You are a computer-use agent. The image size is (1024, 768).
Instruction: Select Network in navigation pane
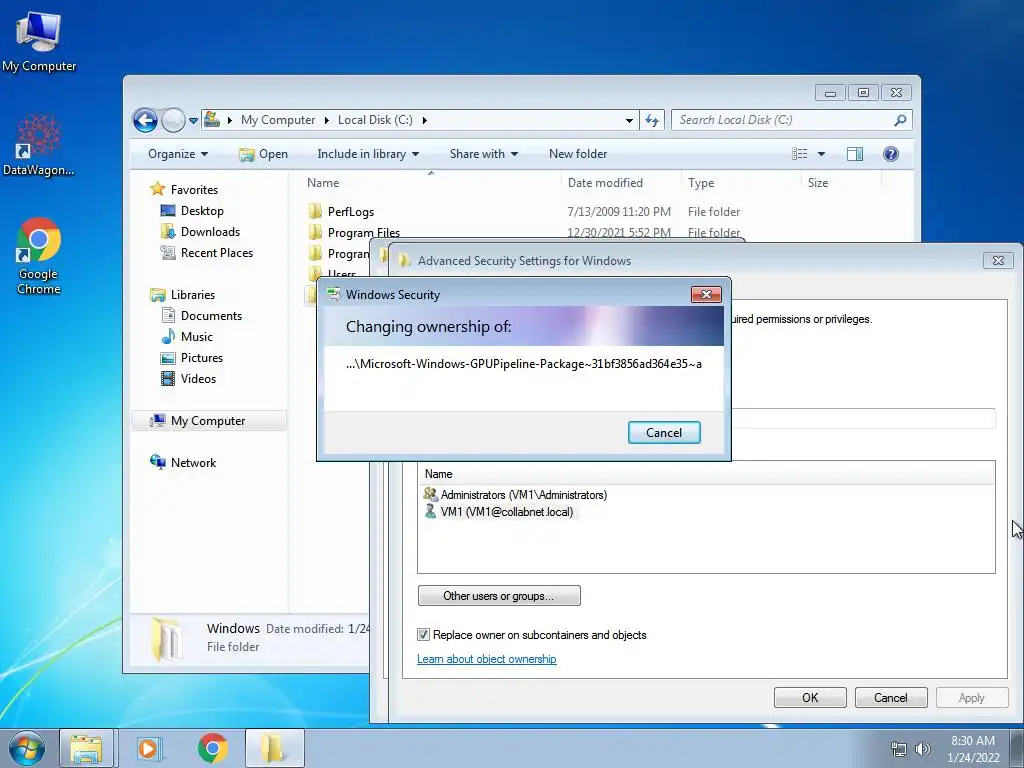[193, 463]
